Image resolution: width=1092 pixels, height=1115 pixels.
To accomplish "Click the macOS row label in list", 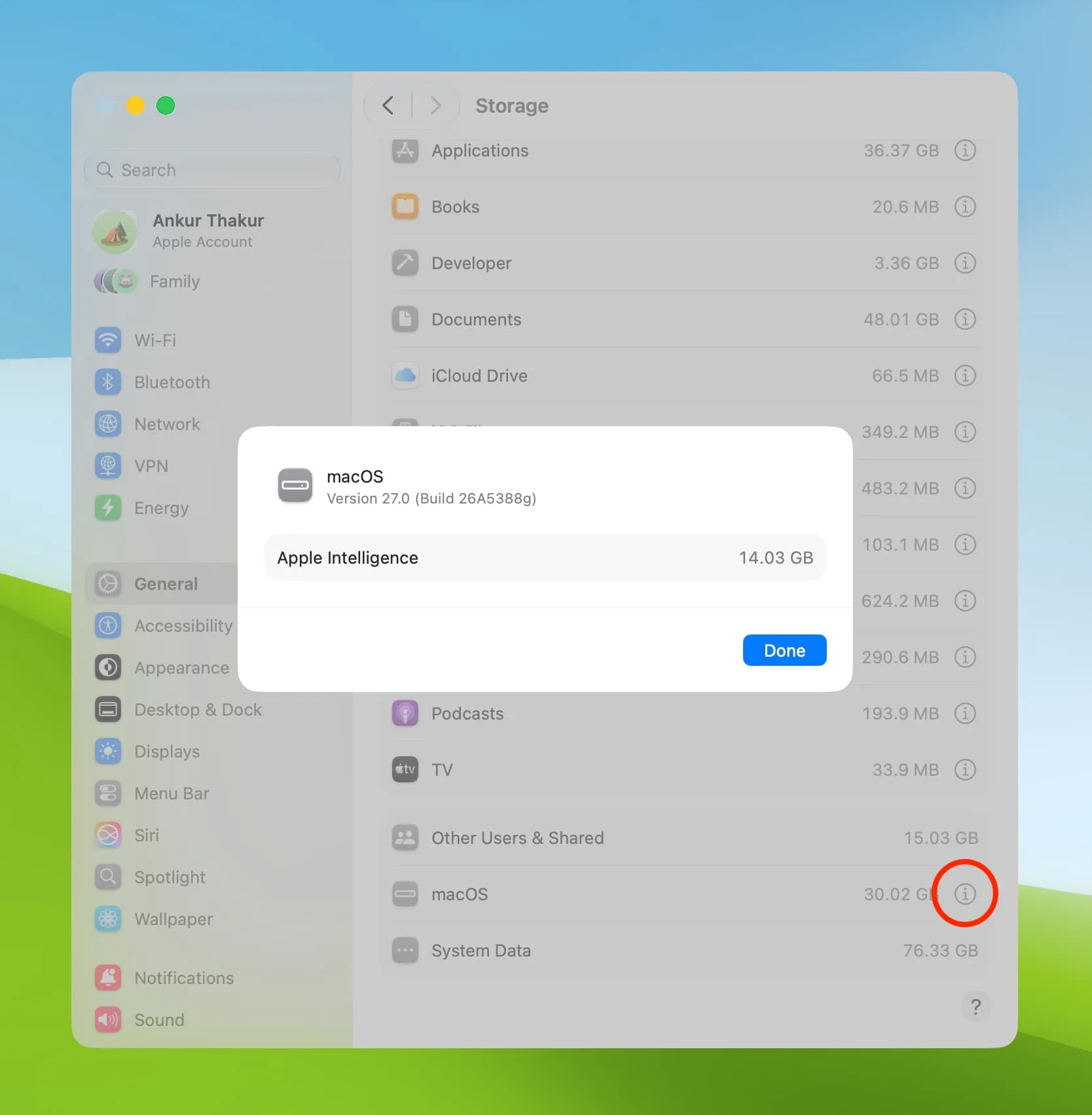I will tap(460, 894).
